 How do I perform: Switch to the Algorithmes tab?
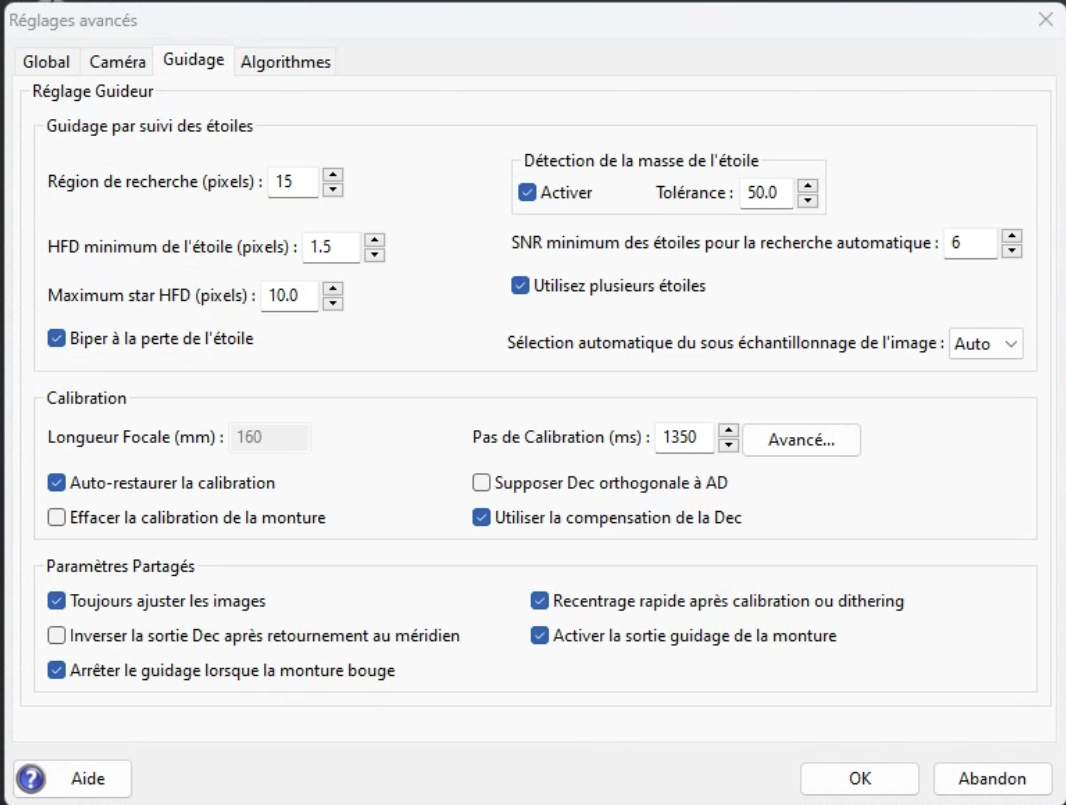[x=285, y=62]
